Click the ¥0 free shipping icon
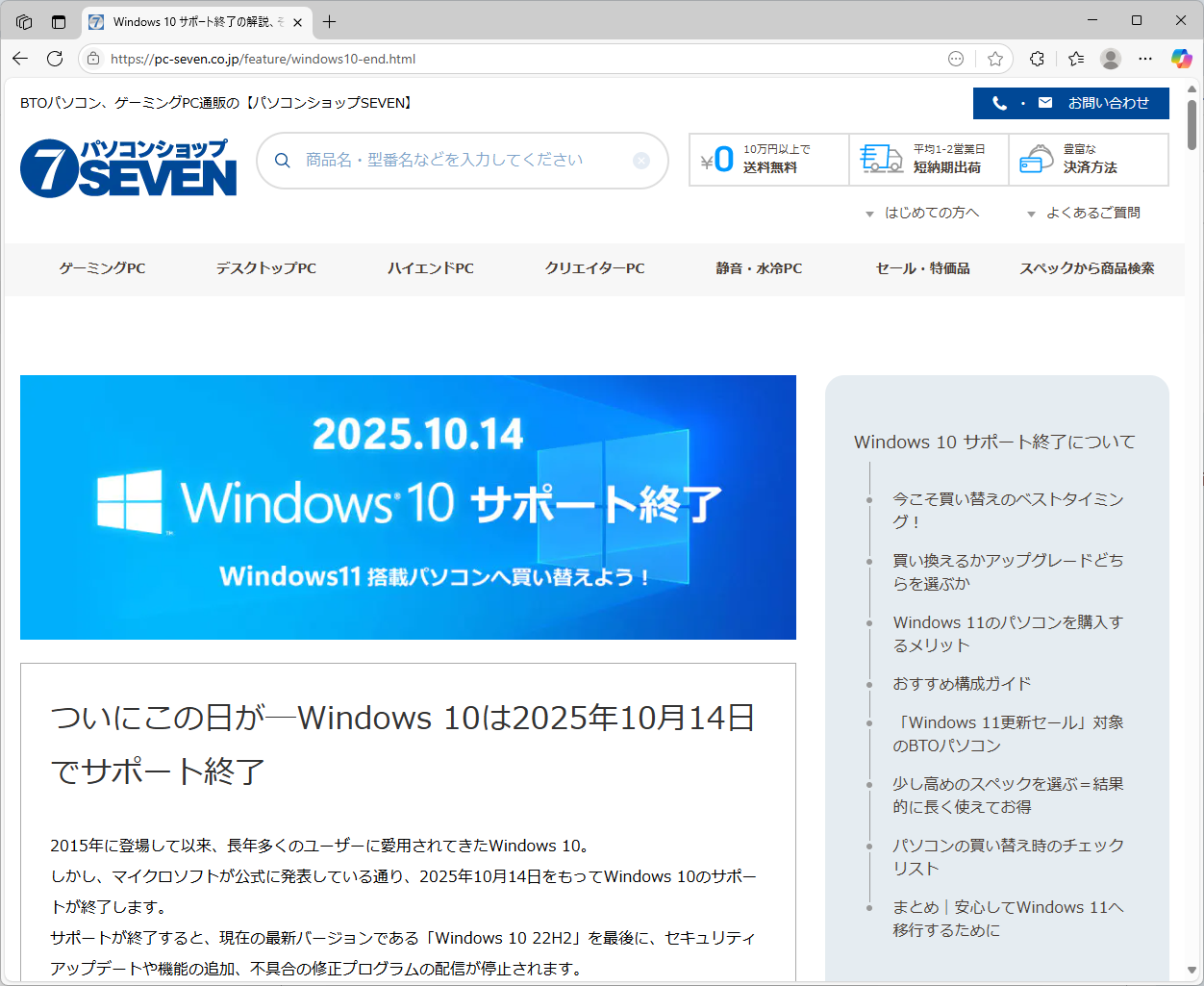This screenshot has width=1204, height=986. 717,160
